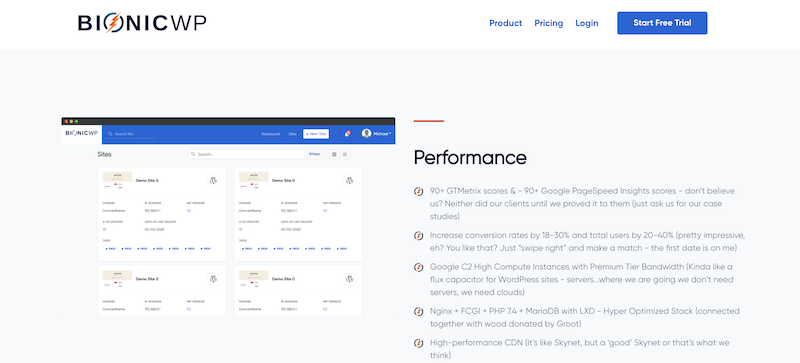Screen dimensions: 800x363
Task: Click the WordPress icon on the bottom-right Demo Site card
Action: (x=349, y=279)
